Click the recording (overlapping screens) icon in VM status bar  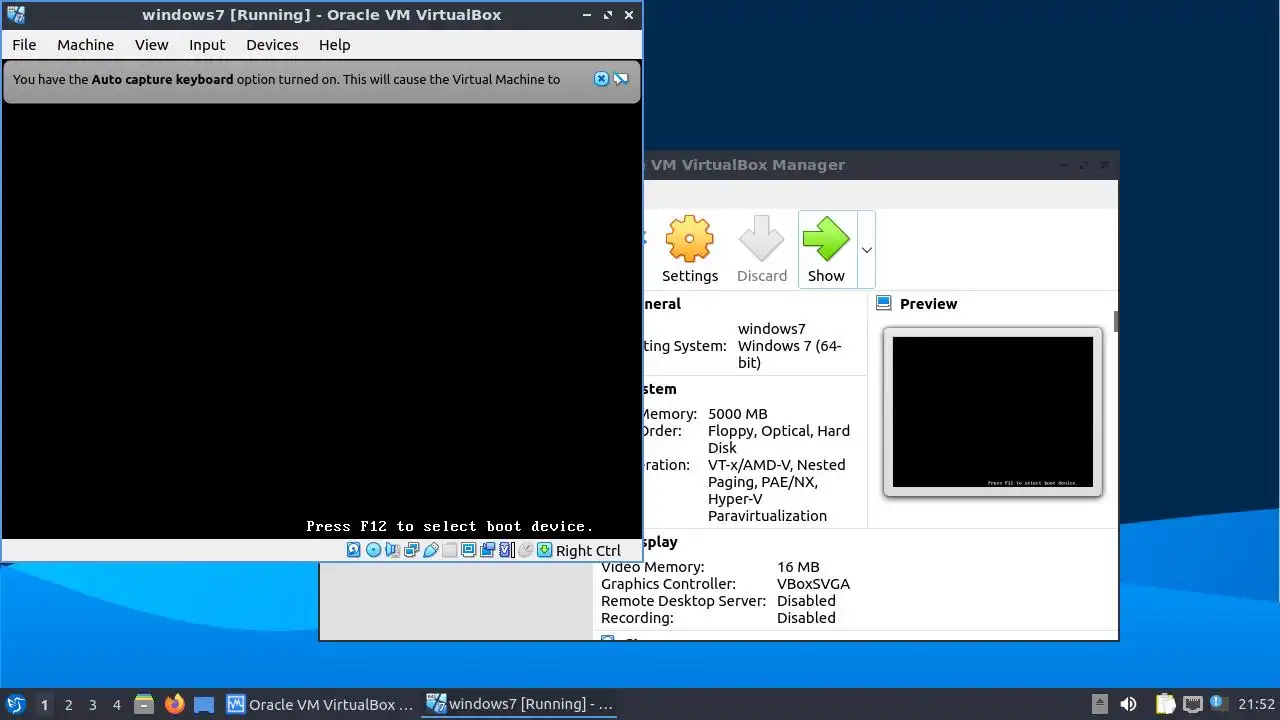pos(488,550)
